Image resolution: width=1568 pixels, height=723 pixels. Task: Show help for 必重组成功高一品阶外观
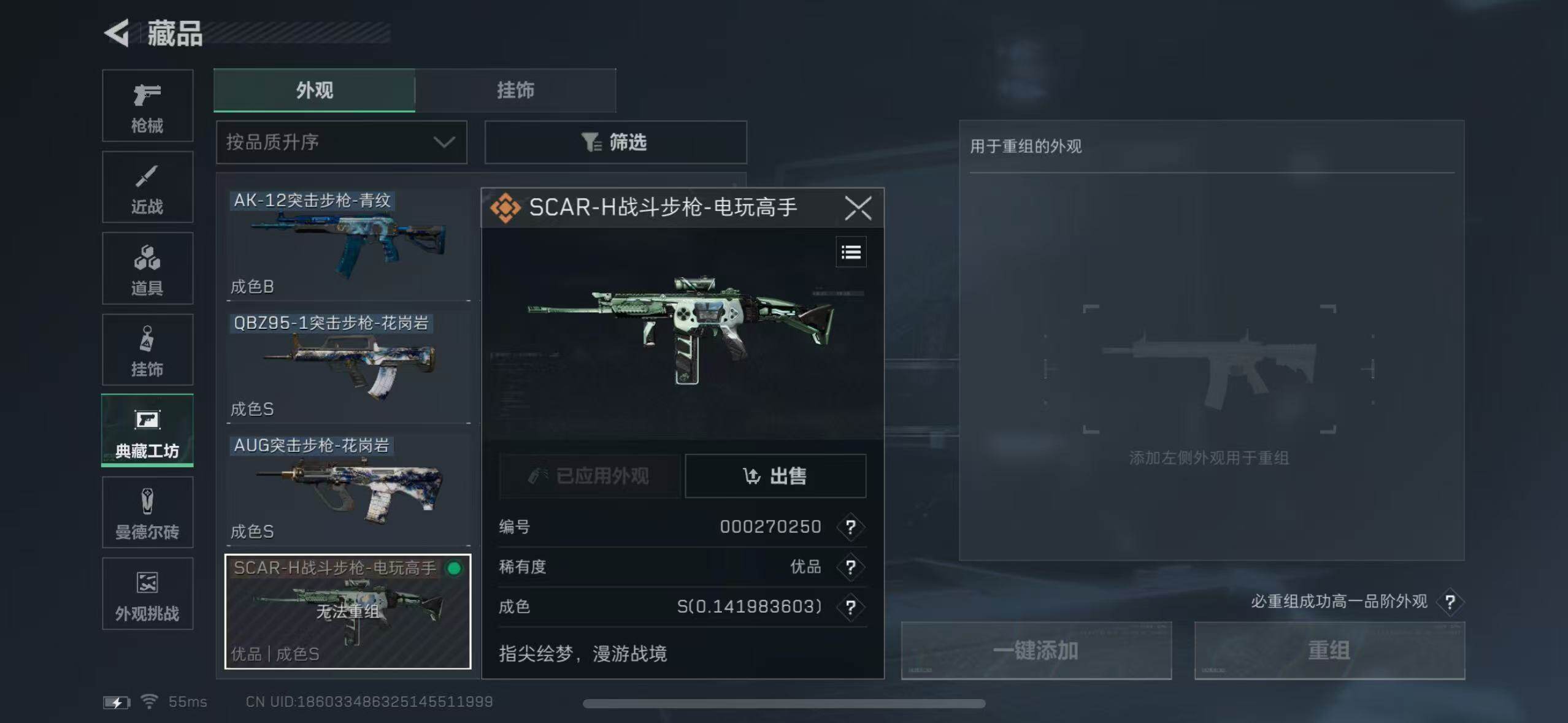tap(1450, 602)
